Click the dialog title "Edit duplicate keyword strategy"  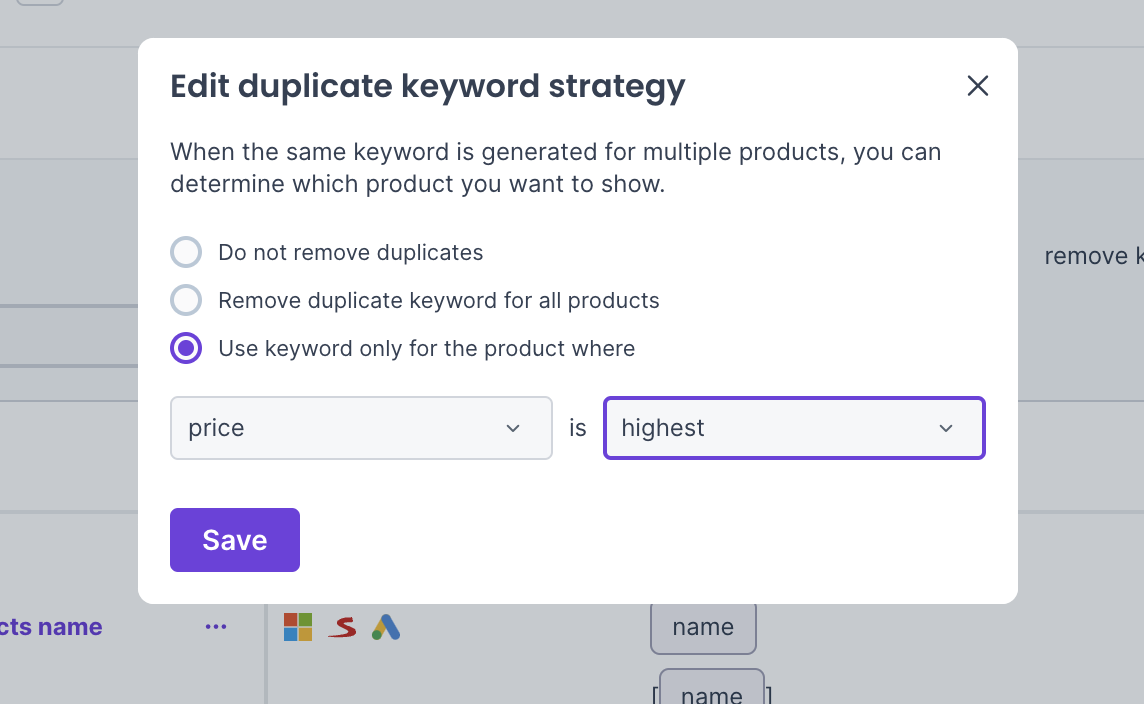click(x=427, y=86)
